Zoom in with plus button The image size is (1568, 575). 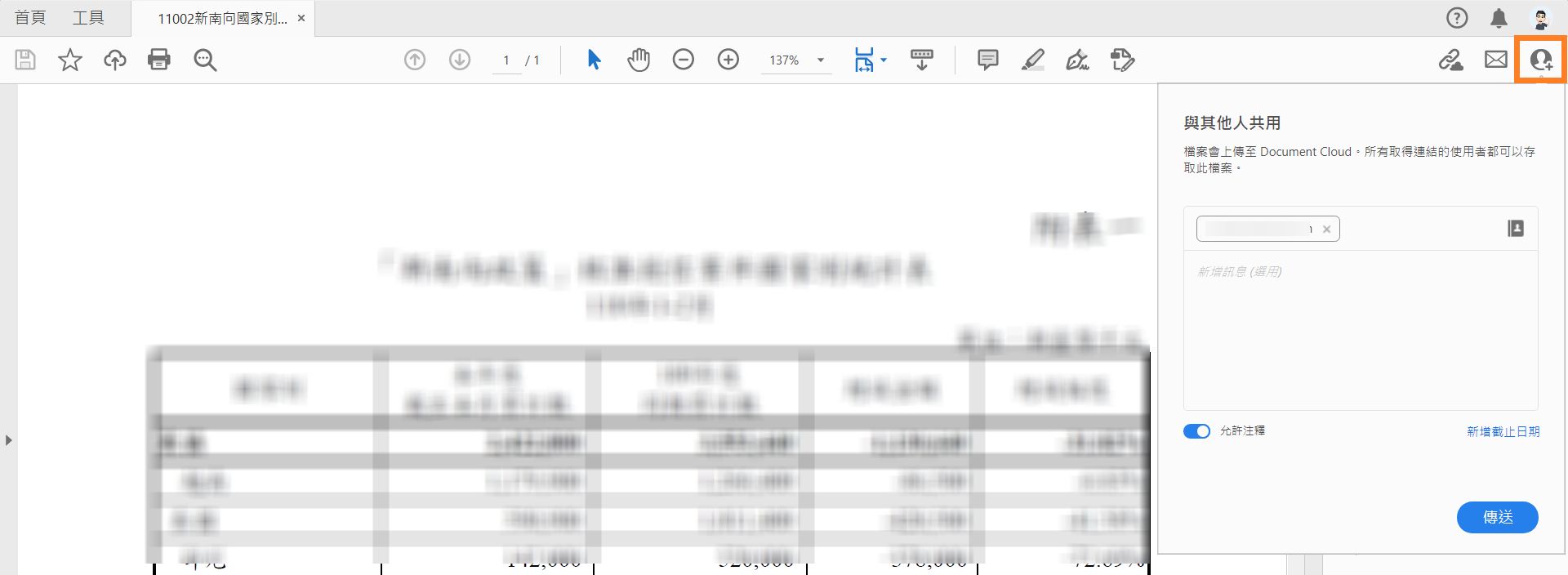click(x=728, y=60)
